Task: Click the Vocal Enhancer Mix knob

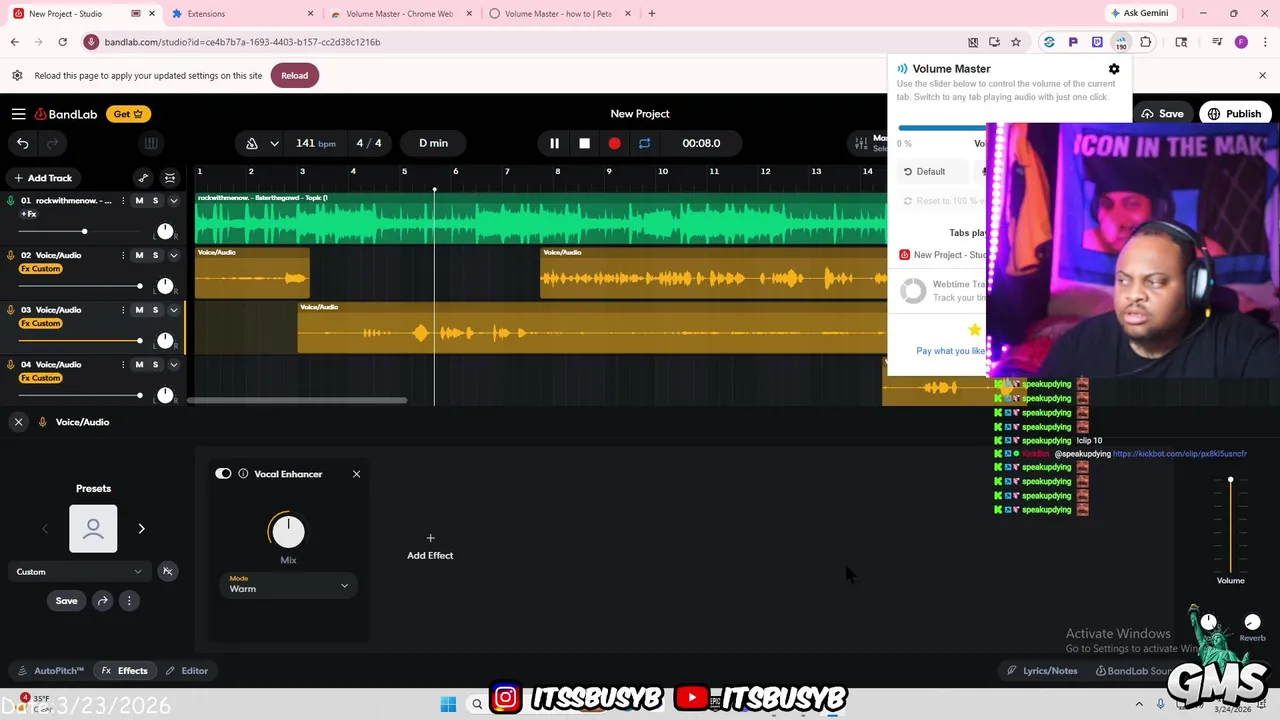Action: (x=288, y=531)
